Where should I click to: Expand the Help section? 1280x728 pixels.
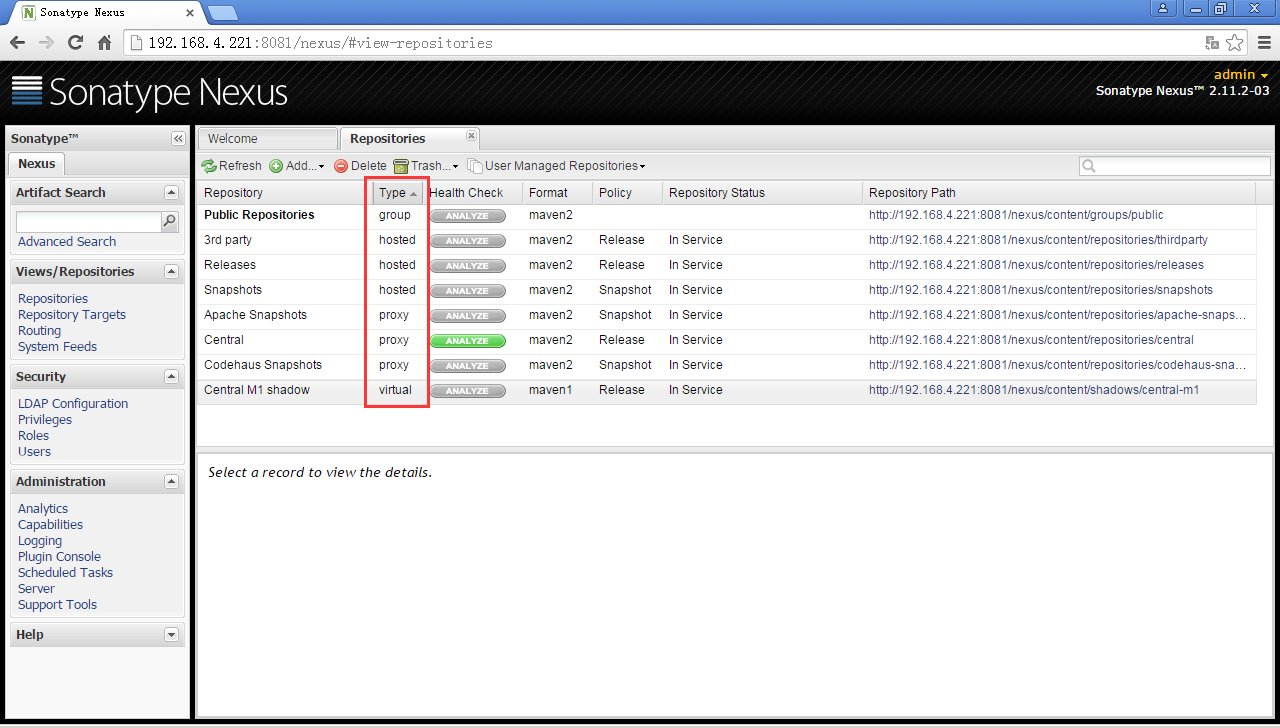pos(171,634)
